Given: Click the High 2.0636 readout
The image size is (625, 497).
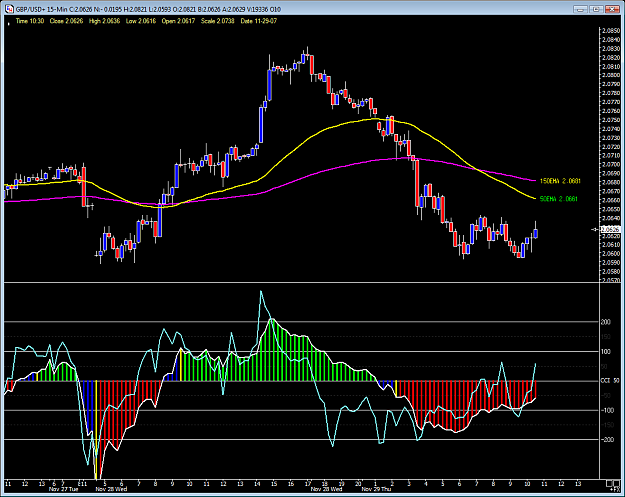Looking at the screenshot, I should (x=104, y=21).
